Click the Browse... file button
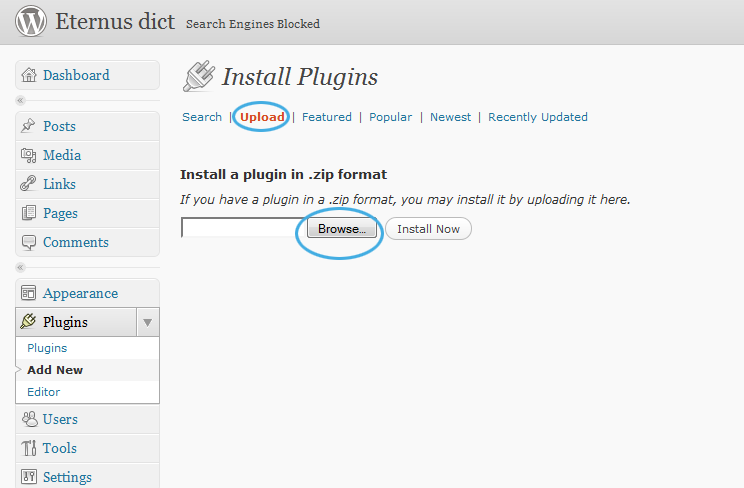This screenshot has width=744, height=488. point(342,229)
